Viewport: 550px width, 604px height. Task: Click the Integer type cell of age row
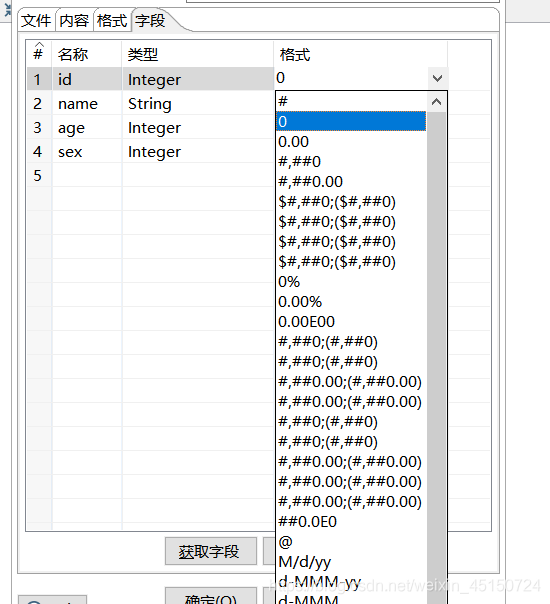click(198, 128)
